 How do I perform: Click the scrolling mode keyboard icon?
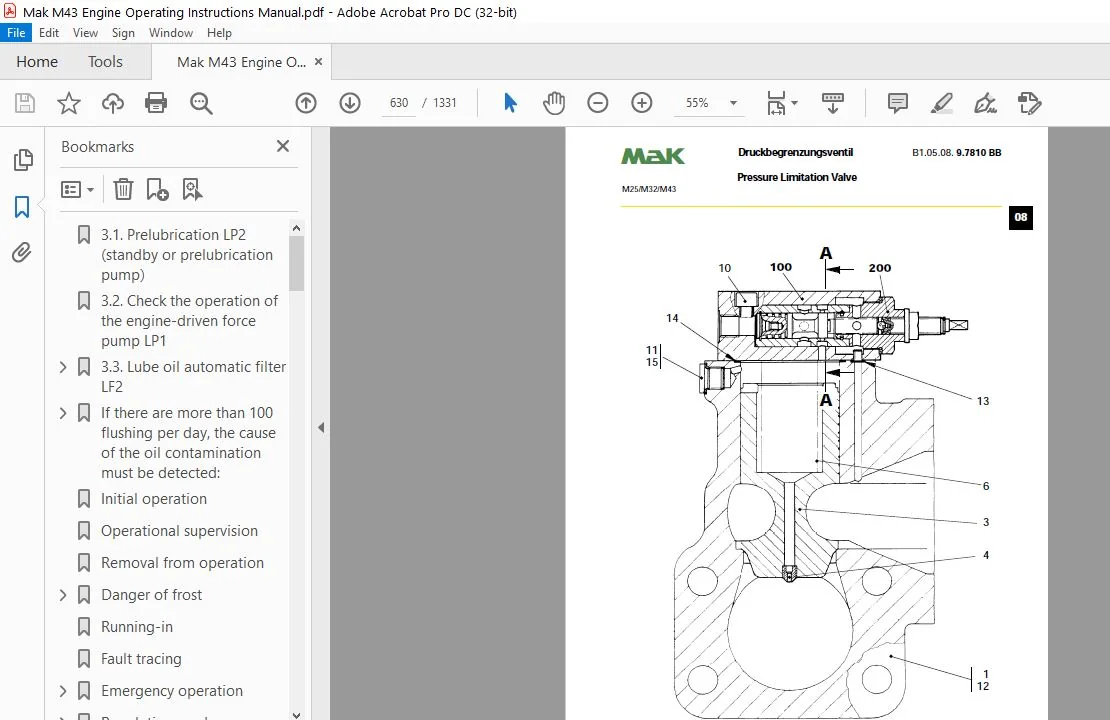[x=832, y=103]
